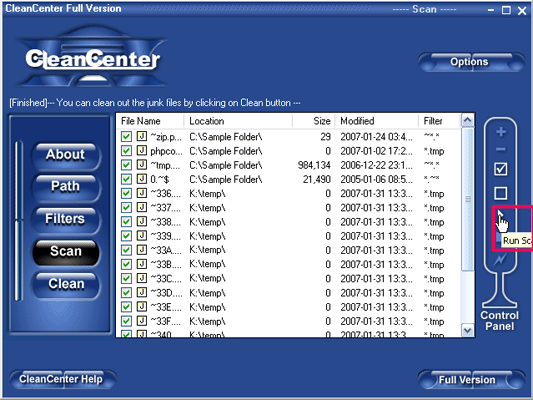Click the file name ~33E....
Screen dimensions: 533x400
166,307
